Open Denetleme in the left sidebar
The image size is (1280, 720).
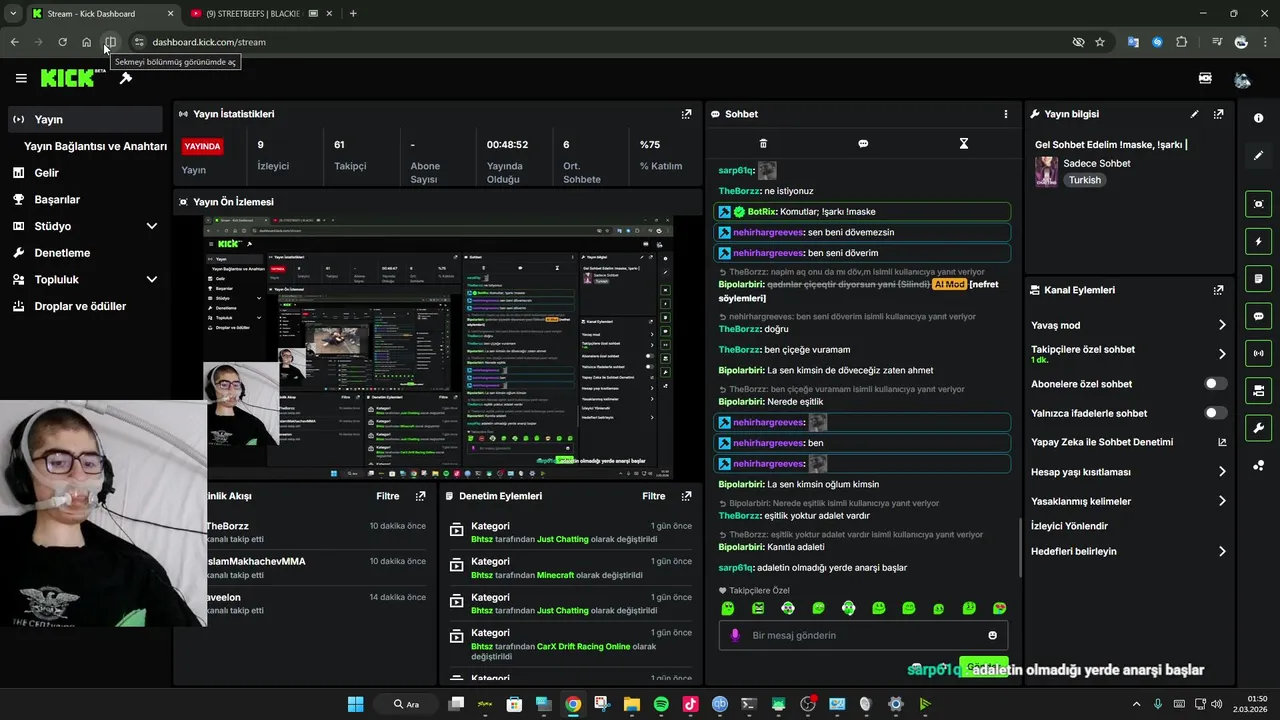(86, 253)
